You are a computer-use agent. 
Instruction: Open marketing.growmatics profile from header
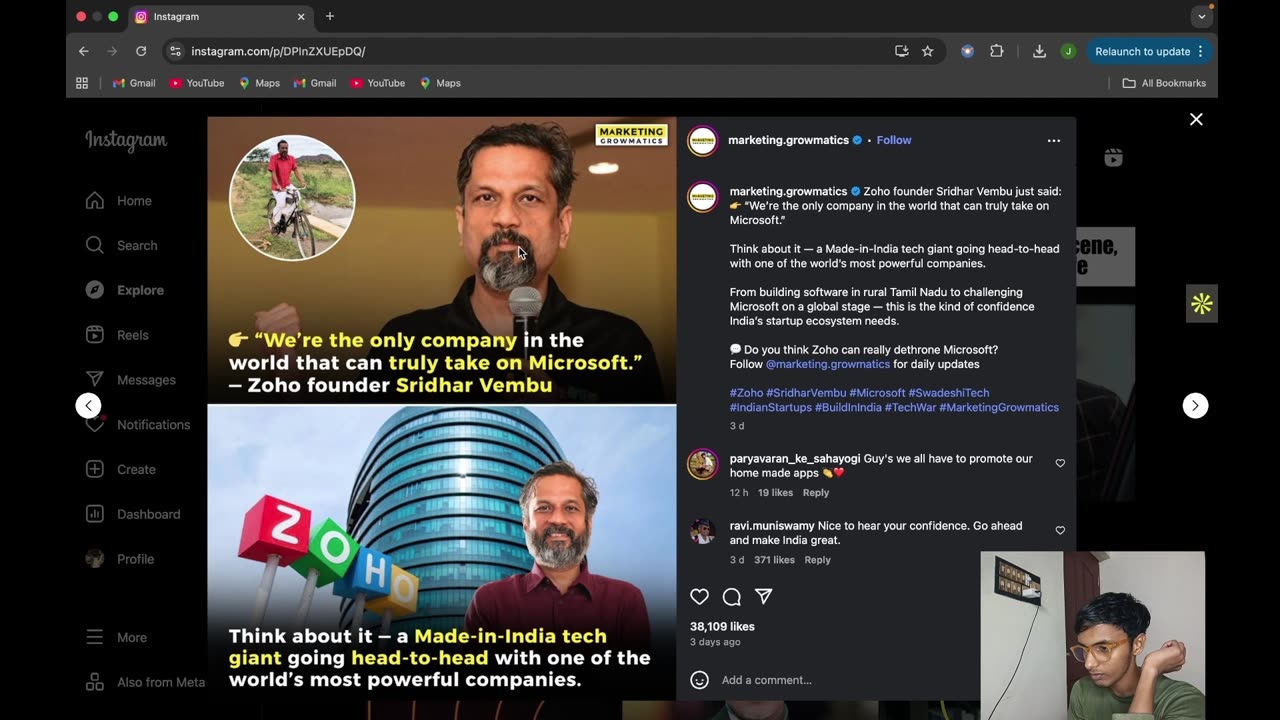[788, 140]
